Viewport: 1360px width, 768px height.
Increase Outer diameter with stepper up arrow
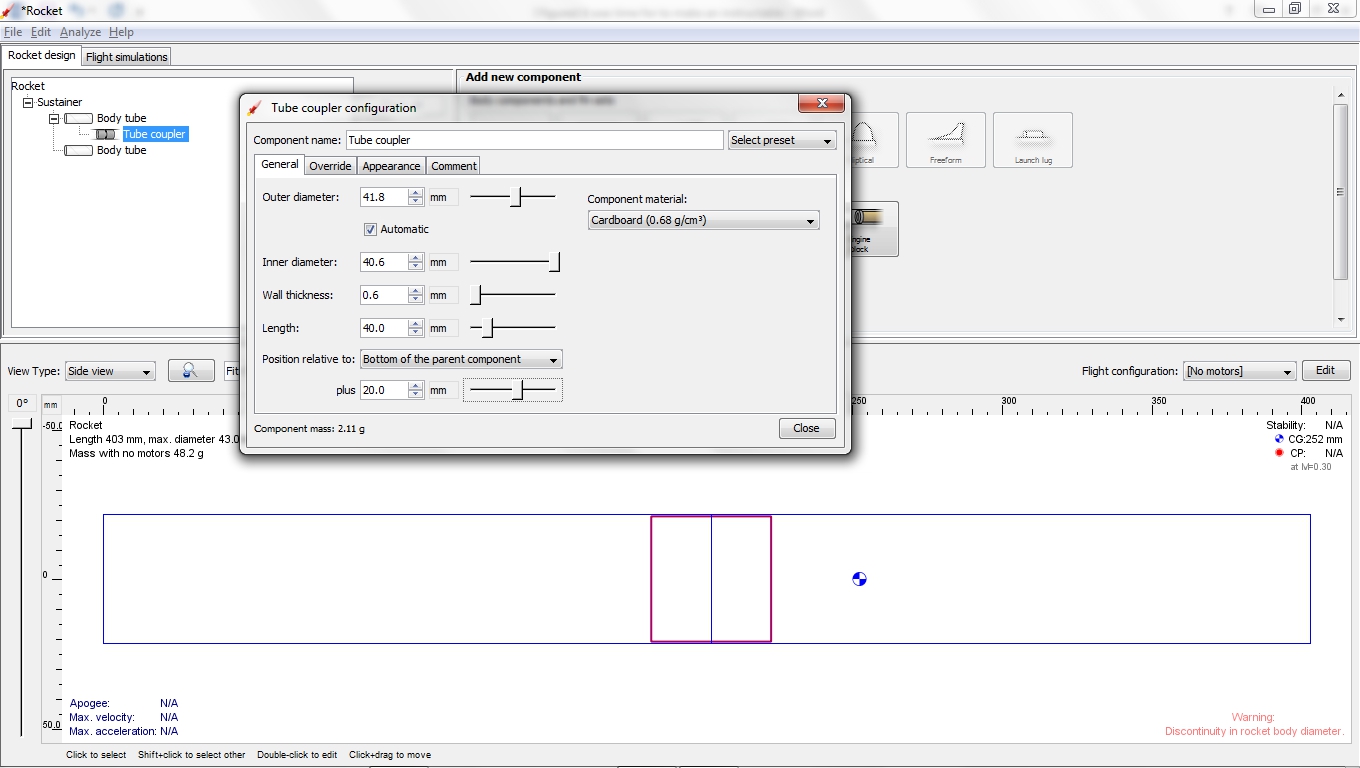[x=416, y=193]
